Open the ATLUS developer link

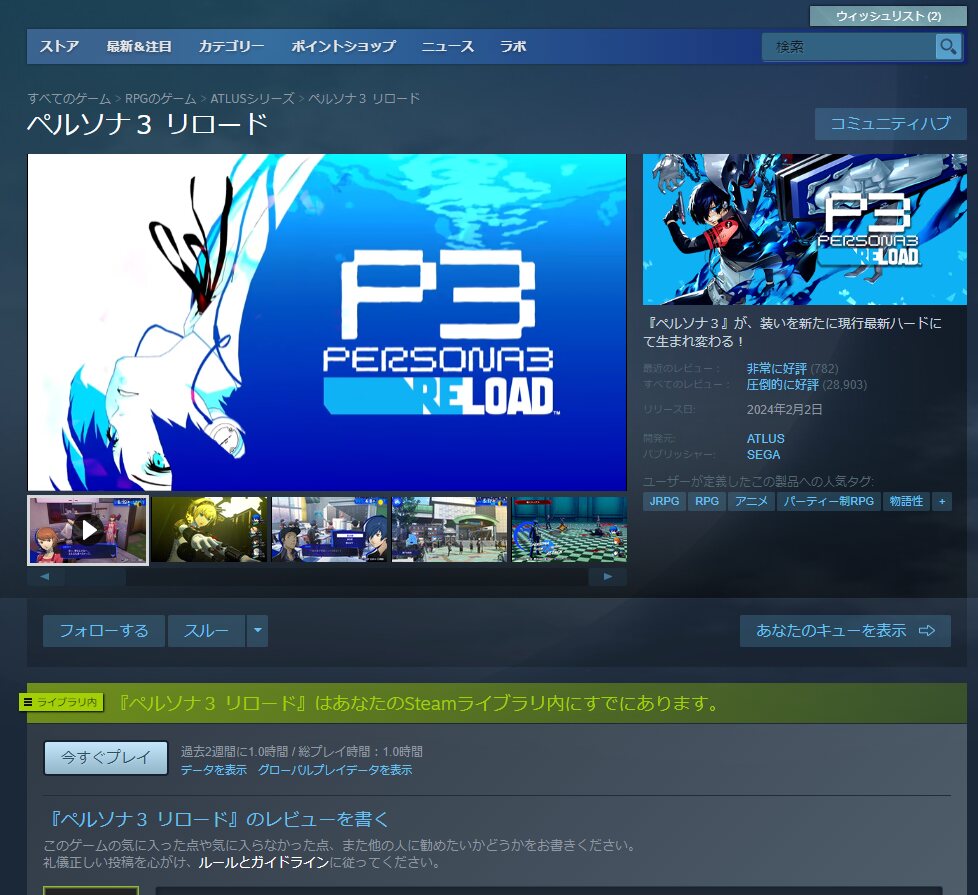click(765, 438)
